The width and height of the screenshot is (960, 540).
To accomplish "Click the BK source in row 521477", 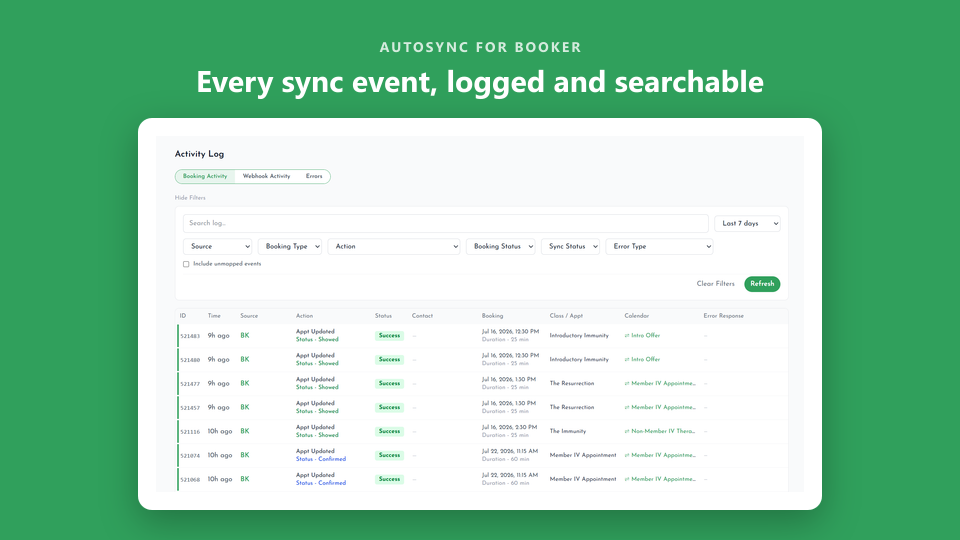I will point(245,383).
